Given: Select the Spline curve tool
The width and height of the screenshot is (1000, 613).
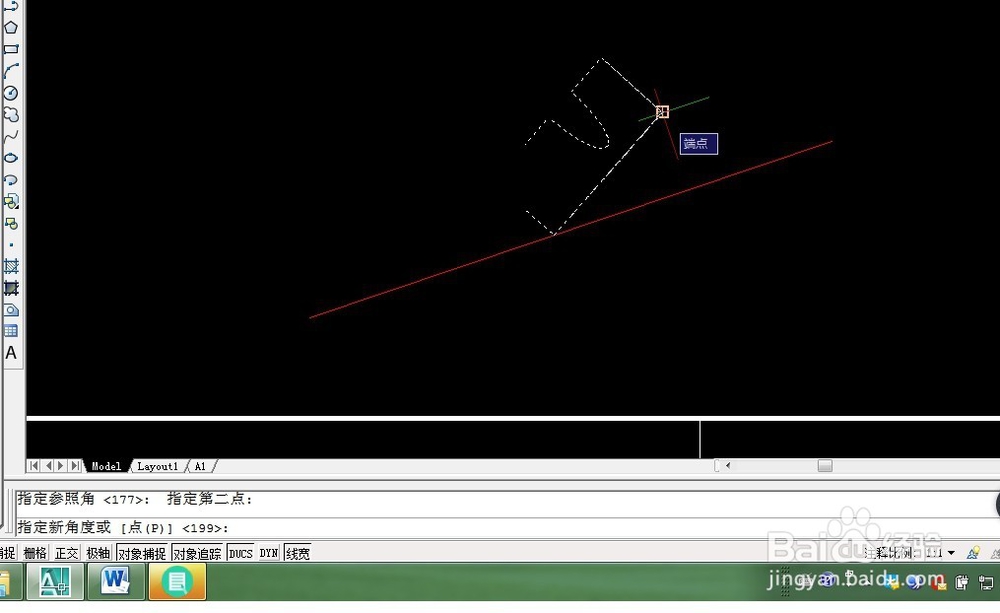Looking at the screenshot, I should coord(11,137).
